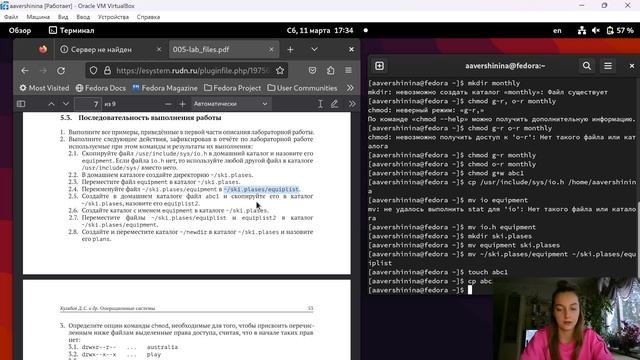The height and width of the screenshot is (360, 640).
Task: Open the Most Visited bookmark
Action: pyautogui.click(x=44, y=88)
